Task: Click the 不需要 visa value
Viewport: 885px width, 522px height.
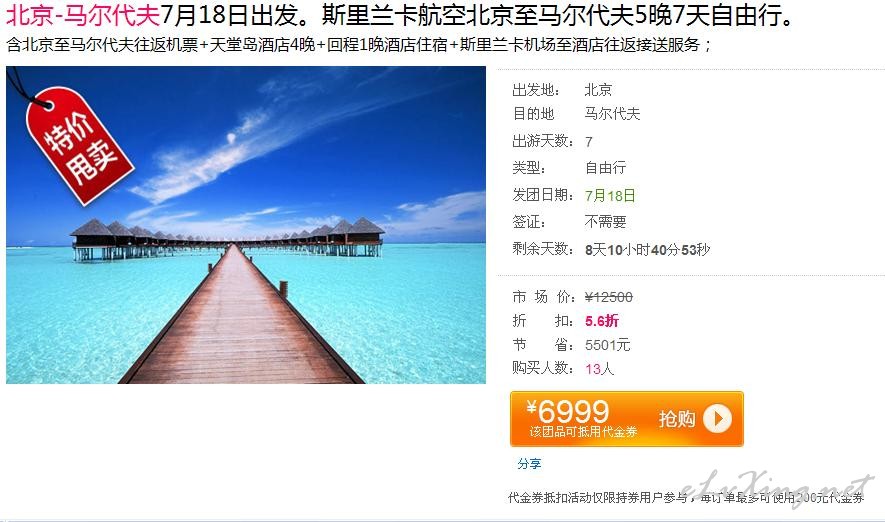Action: pyautogui.click(x=606, y=222)
